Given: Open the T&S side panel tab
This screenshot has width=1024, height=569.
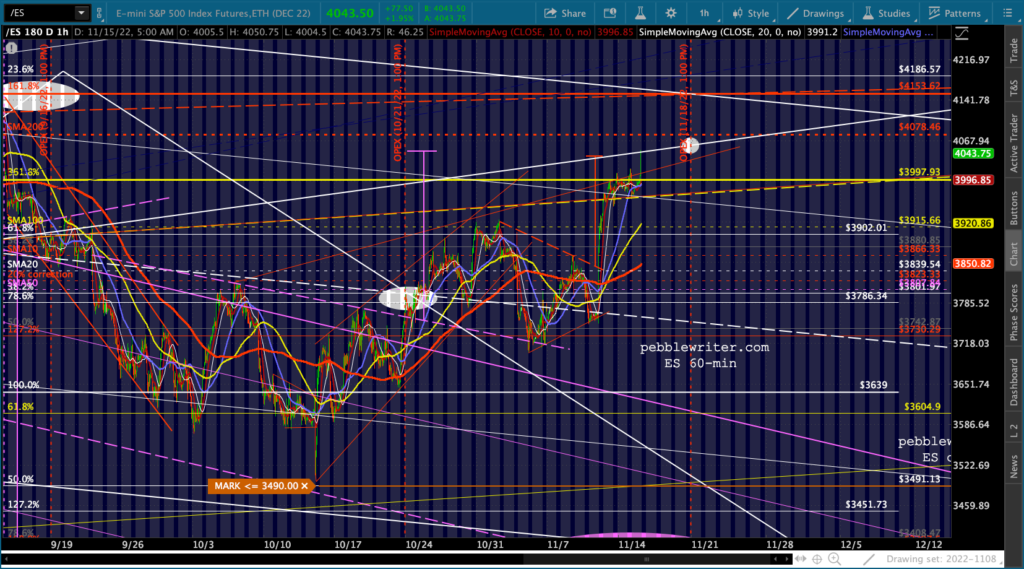Looking at the screenshot, I should 1014,88.
